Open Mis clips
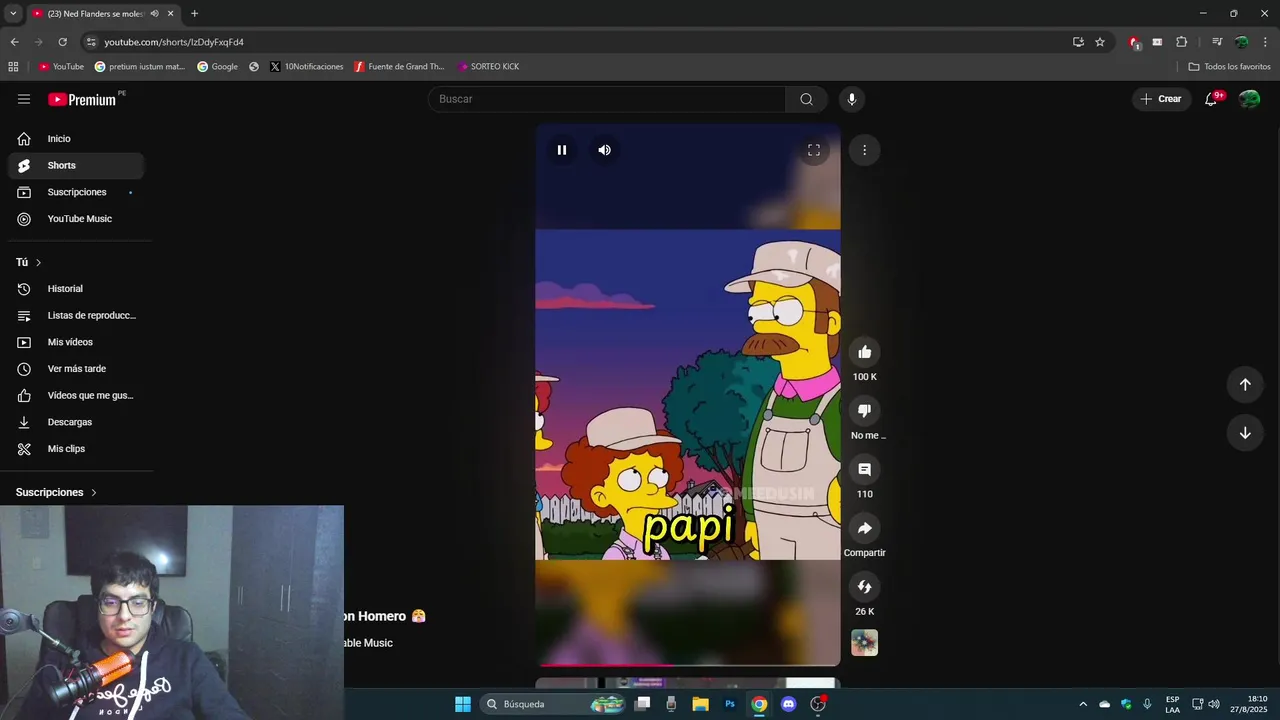The width and height of the screenshot is (1280, 720). coord(76,449)
